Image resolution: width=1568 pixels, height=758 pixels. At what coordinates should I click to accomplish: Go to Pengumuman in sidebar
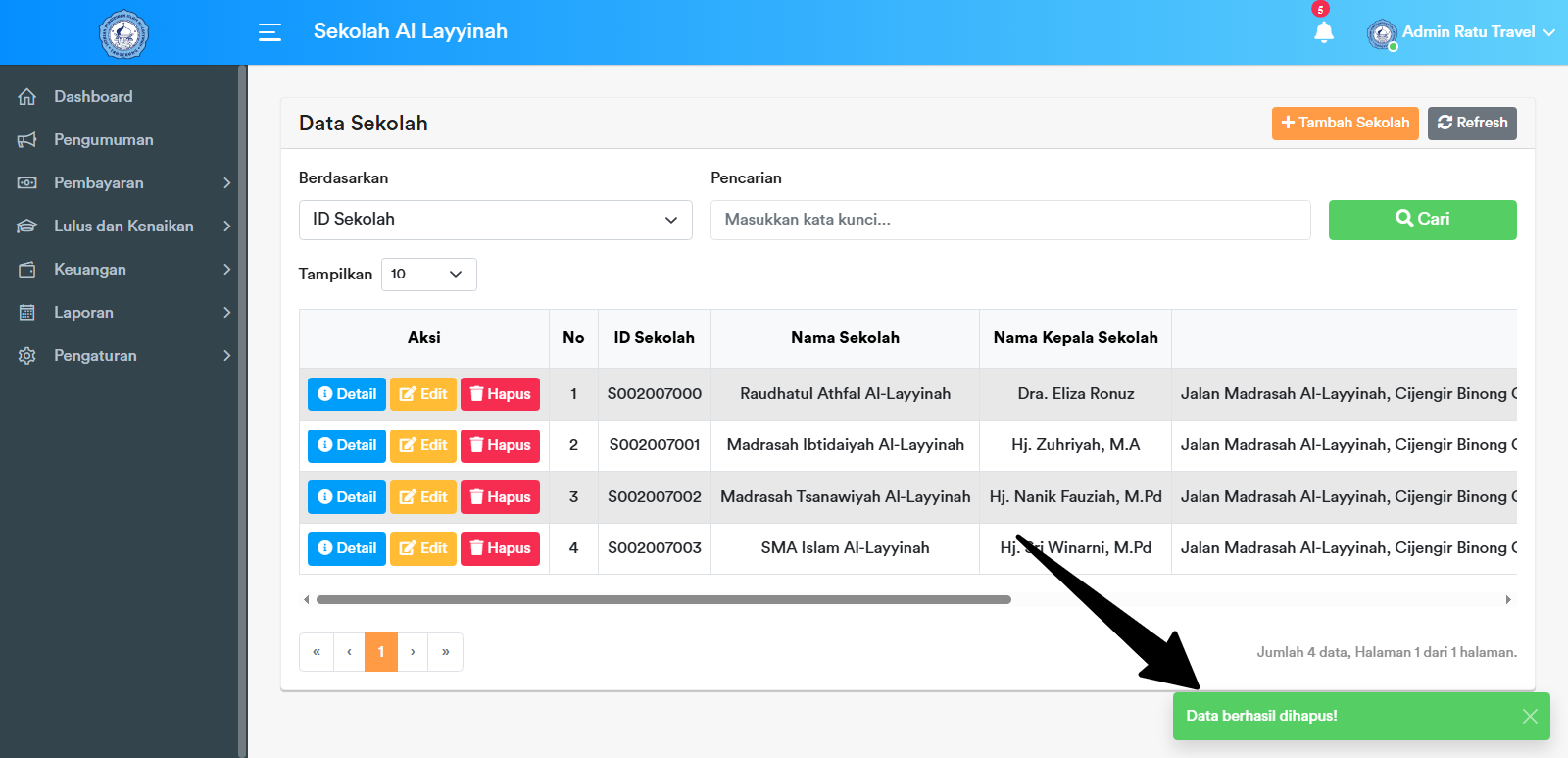point(103,139)
